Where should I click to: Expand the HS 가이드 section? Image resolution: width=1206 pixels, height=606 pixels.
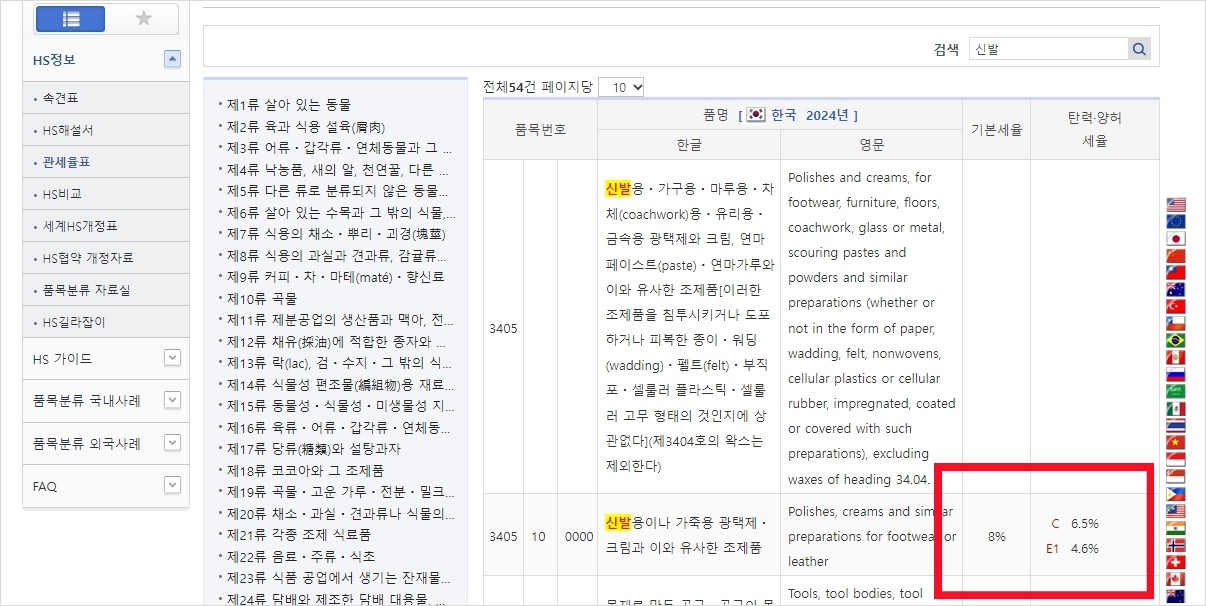[x=172, y=358]
